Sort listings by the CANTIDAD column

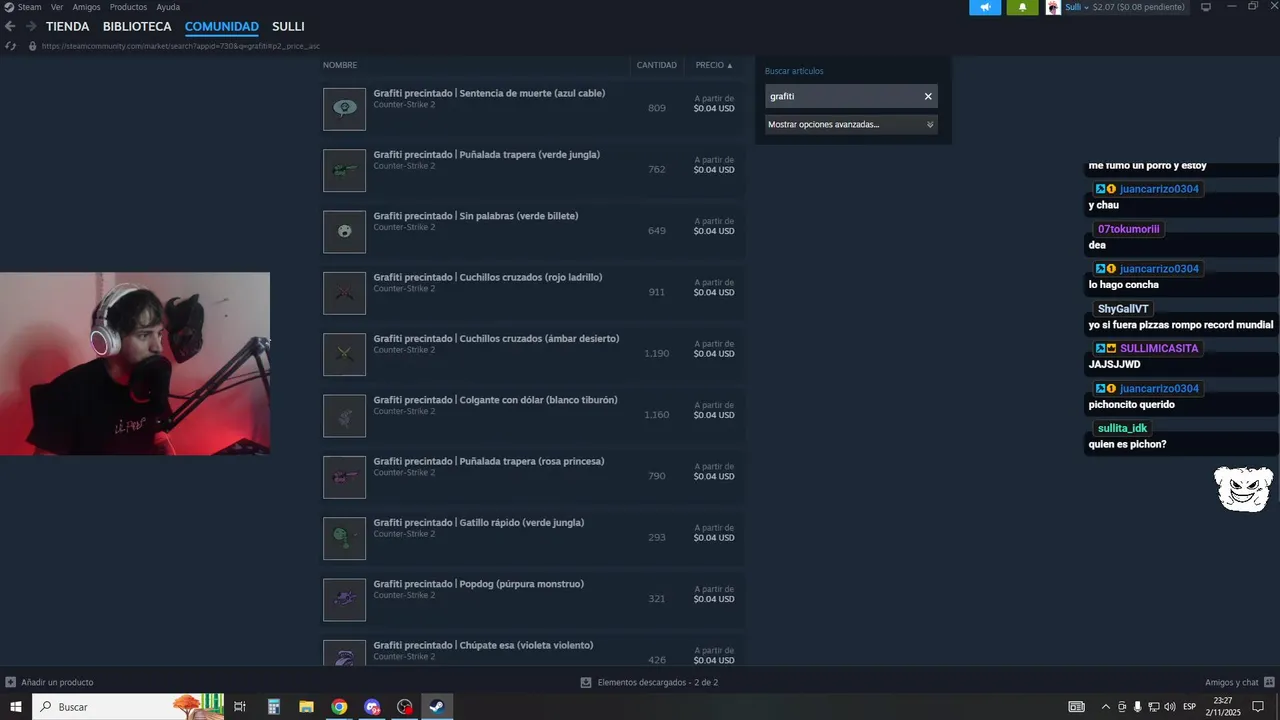coord(657,65)
